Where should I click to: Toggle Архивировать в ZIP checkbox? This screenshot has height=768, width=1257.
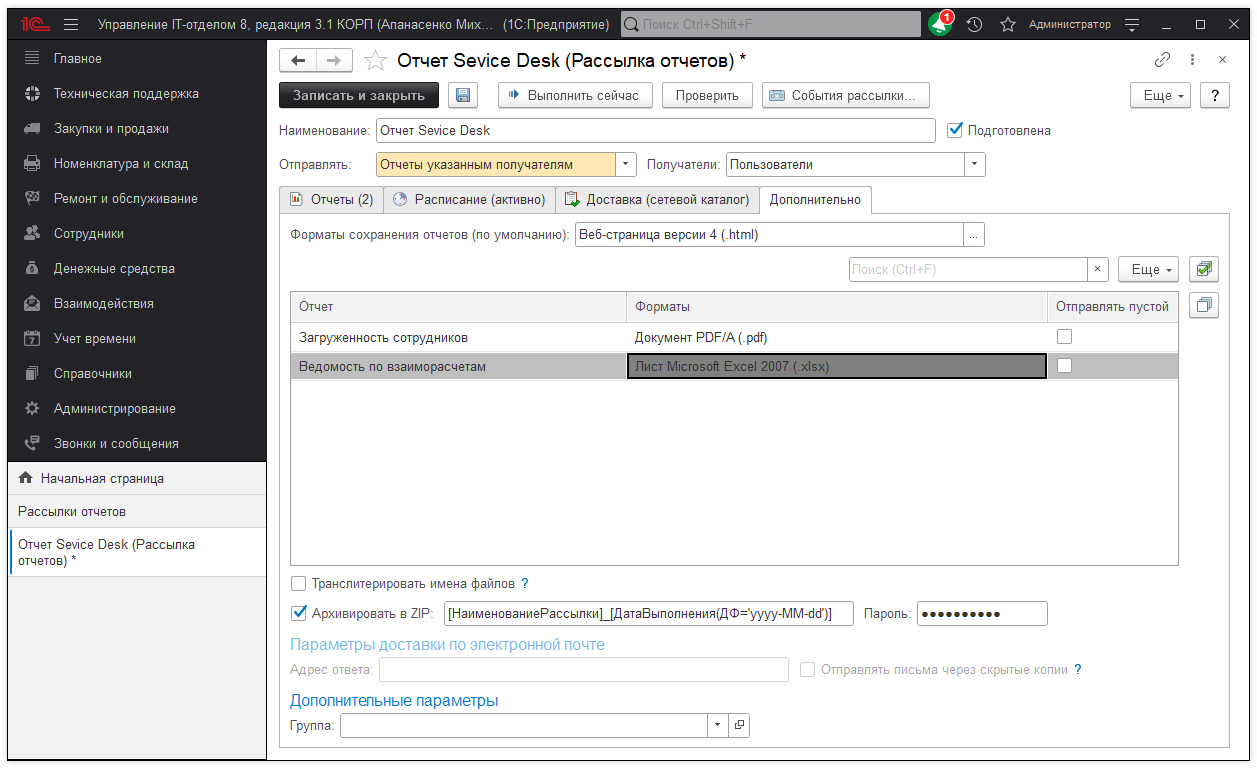pos(298,613)
